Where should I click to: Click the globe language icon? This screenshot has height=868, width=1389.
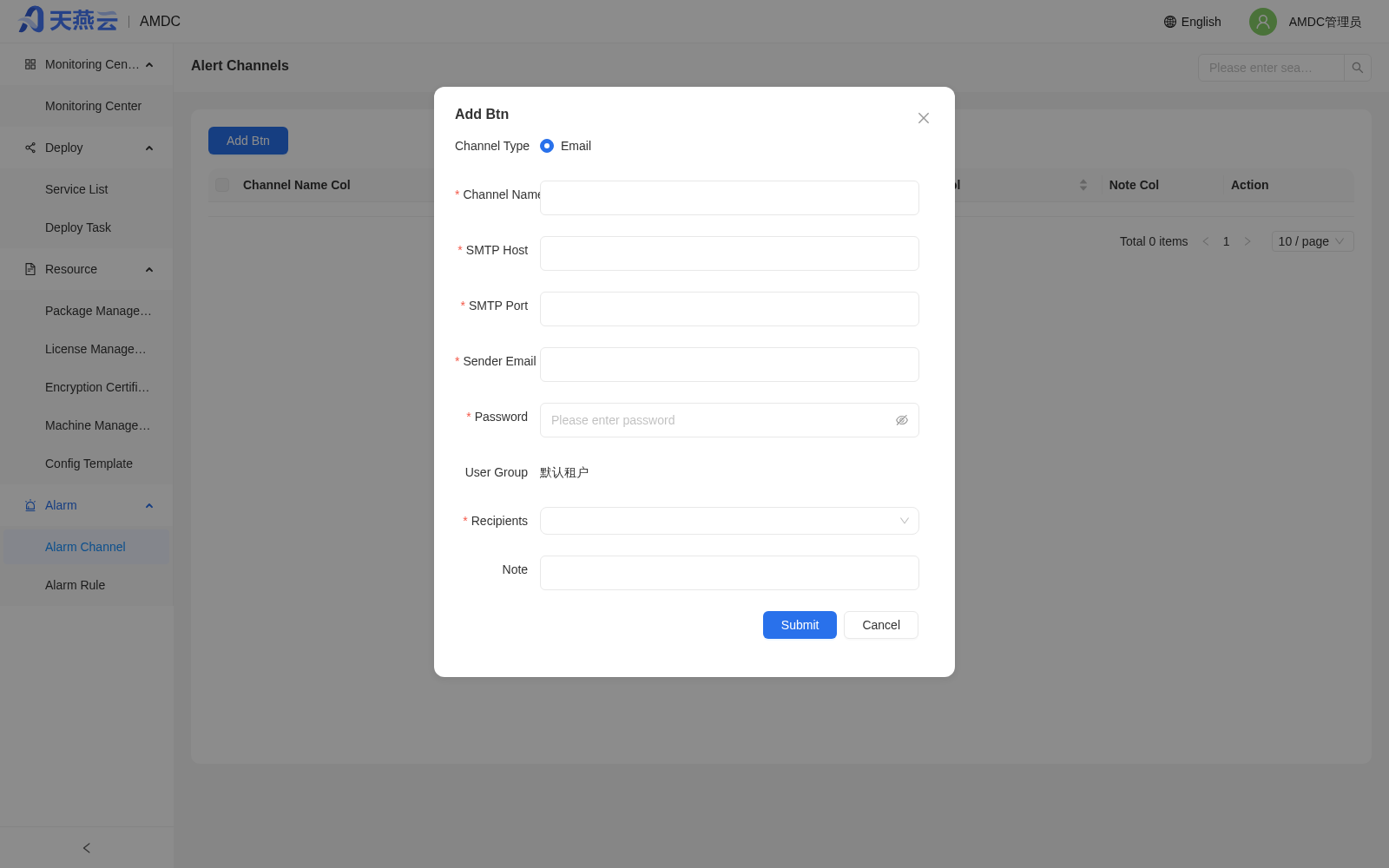1170,22
